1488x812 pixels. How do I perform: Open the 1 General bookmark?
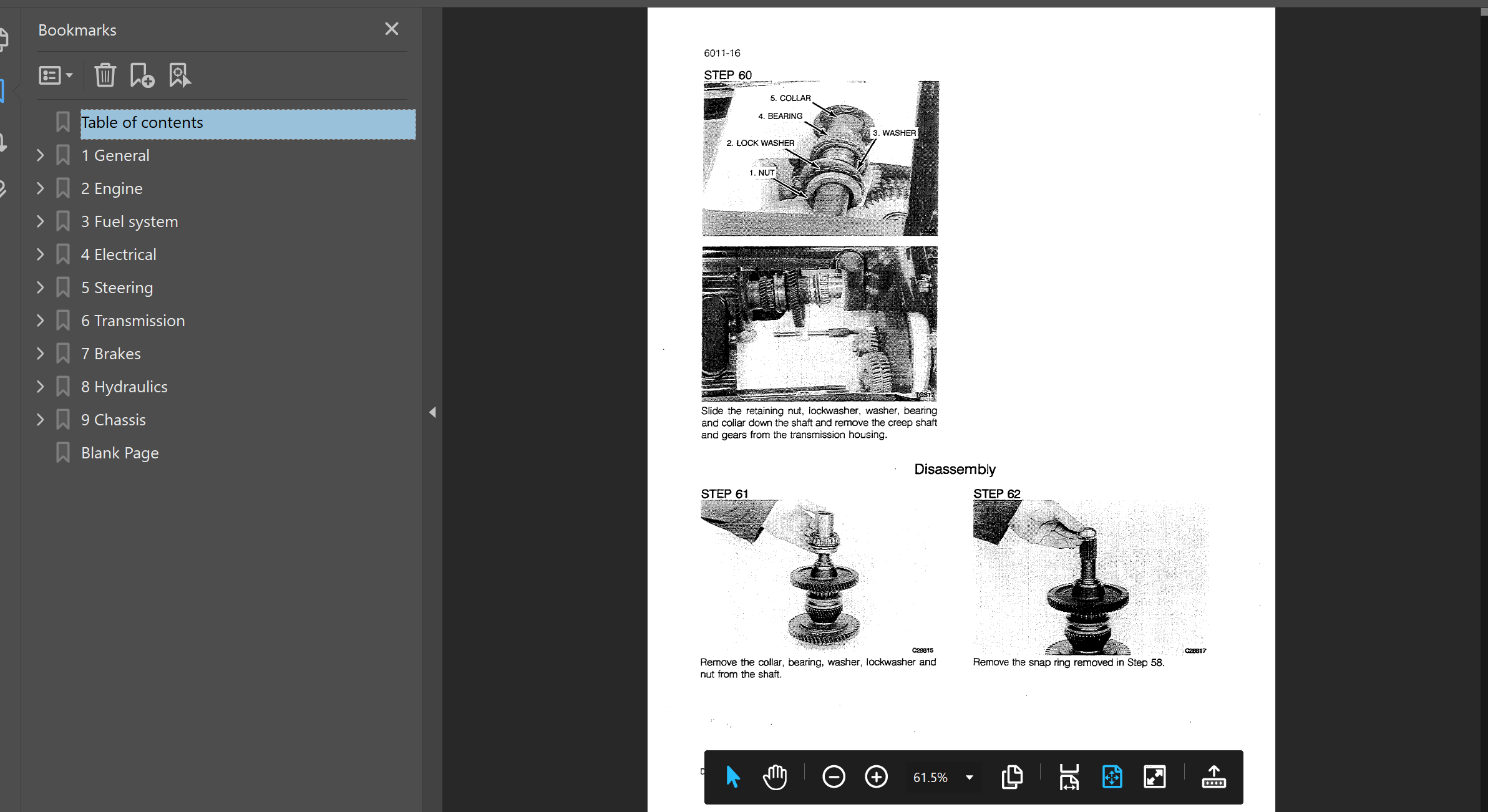[x=115, y=155]
